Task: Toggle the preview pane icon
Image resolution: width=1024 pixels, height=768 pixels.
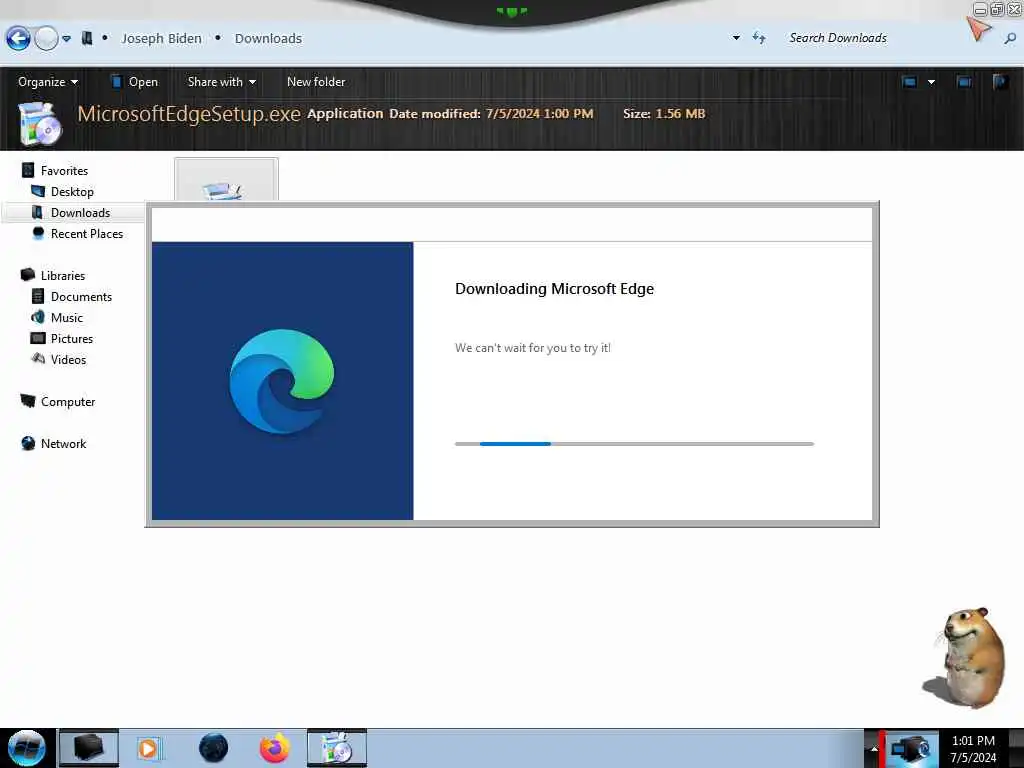Action: 964,82
